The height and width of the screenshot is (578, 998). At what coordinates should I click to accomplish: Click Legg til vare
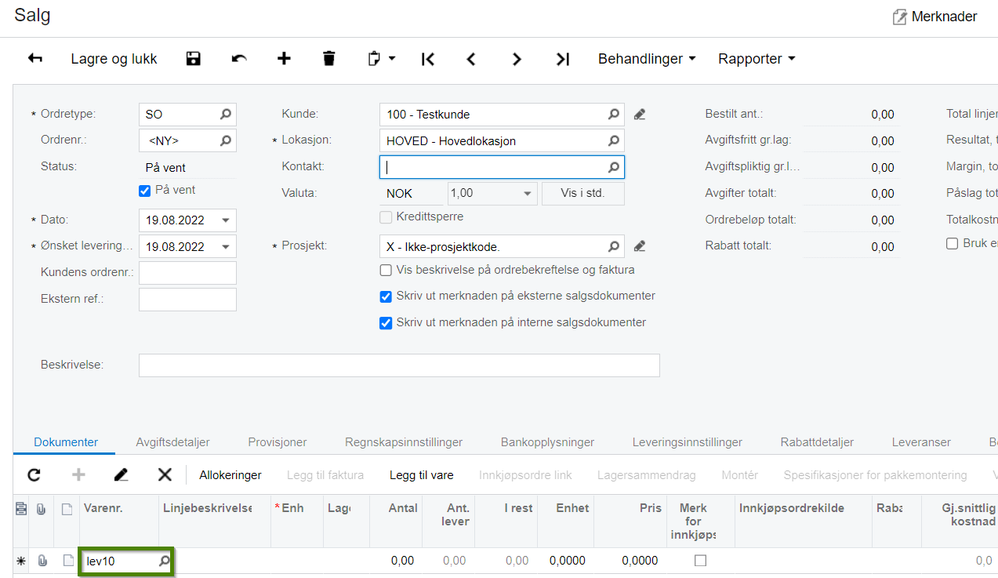coord(421,475)
